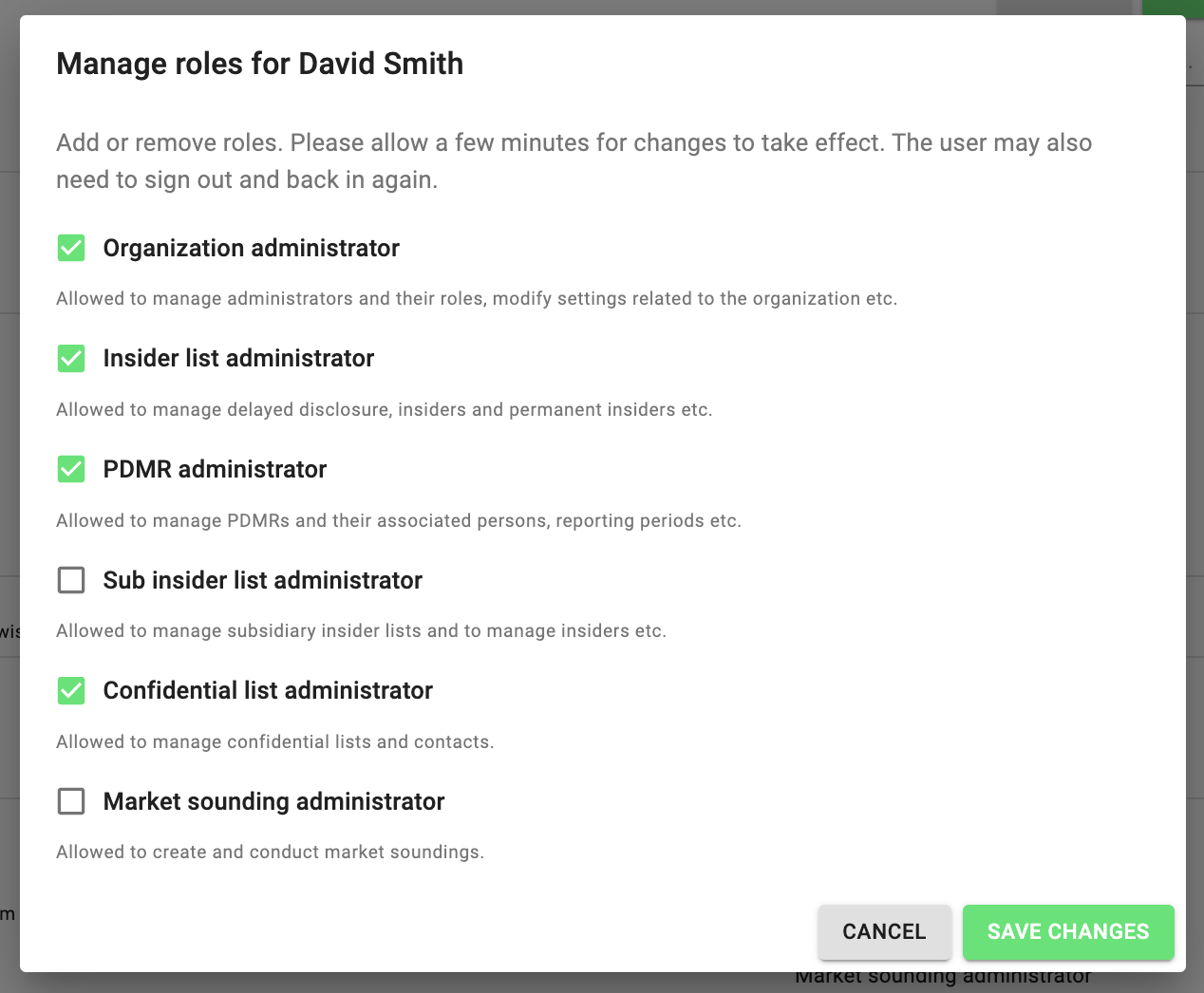The height and width of the screenshot is (993, 1204).
Task: Select the PDMR administrator label text
Action: click(215, 469)
